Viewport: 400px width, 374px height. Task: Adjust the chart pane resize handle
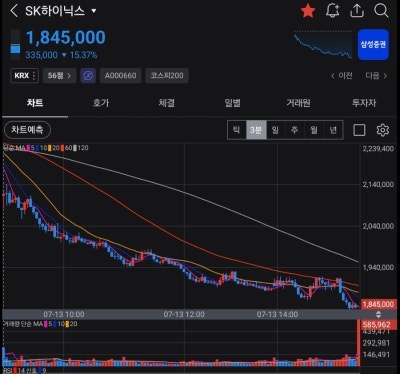pos(378,314)
